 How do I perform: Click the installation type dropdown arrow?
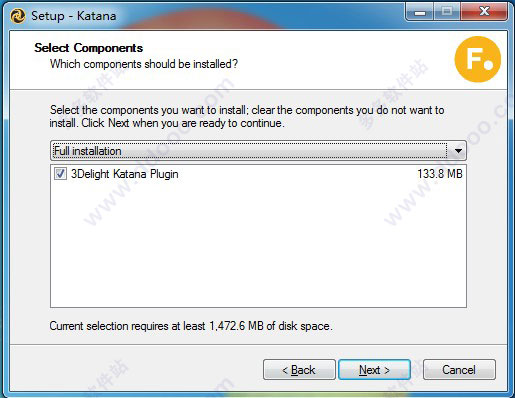(458, 151)
